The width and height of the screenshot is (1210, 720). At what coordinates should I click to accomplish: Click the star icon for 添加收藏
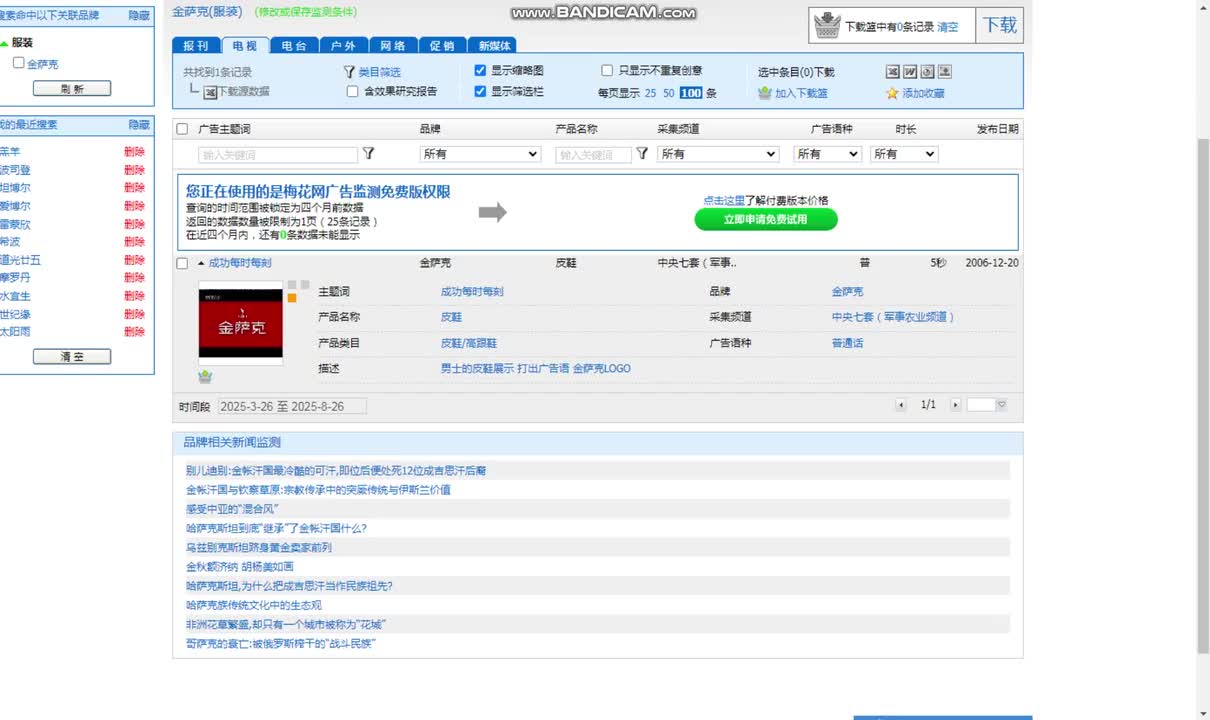892,93
